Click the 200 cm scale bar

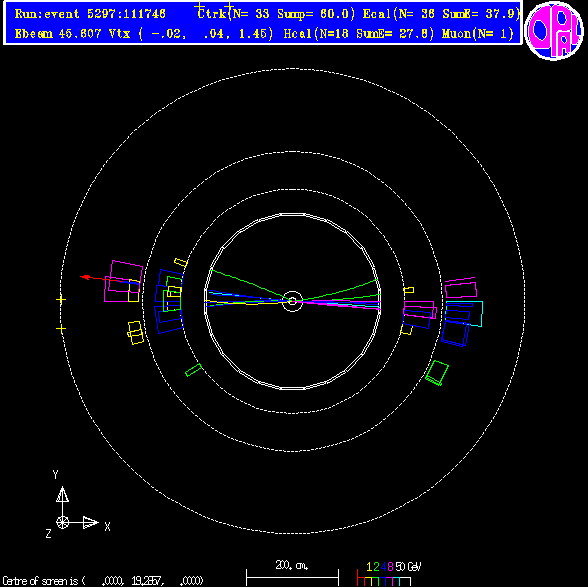pos(292,575)
